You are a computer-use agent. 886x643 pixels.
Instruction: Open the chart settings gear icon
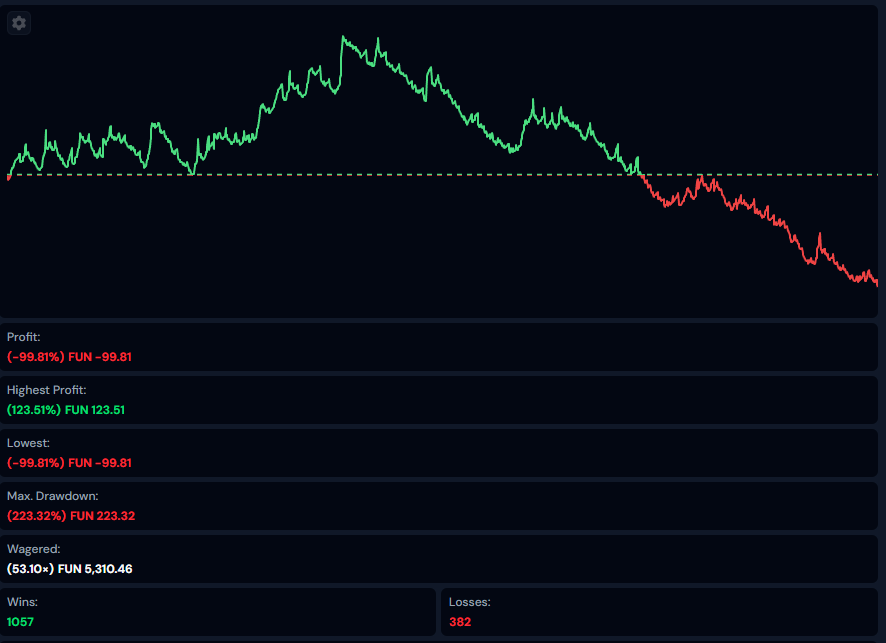click(19, 23)
